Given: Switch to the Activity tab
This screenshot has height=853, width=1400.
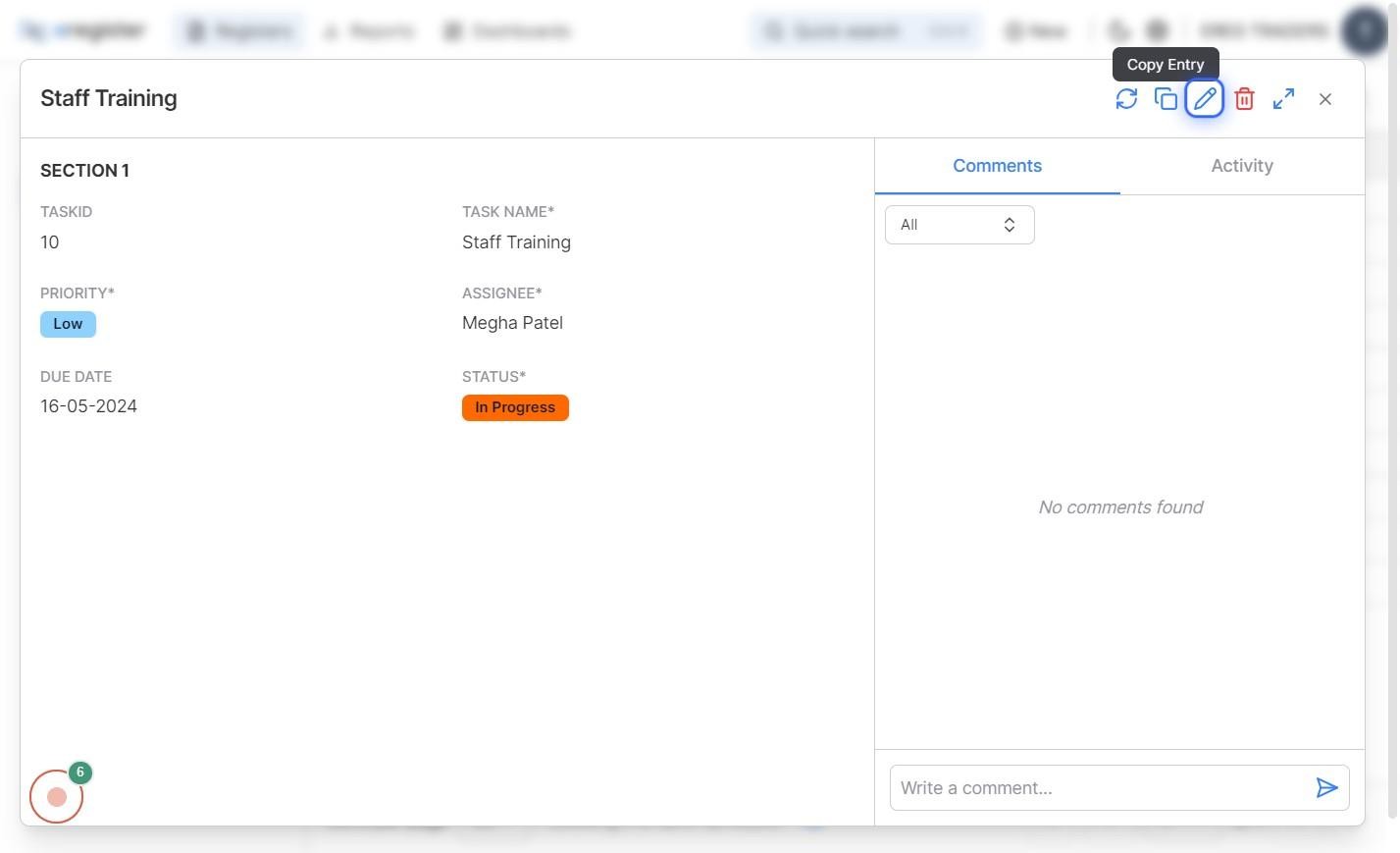Looking at the screenshot, I should click(x=1241, y=165).
